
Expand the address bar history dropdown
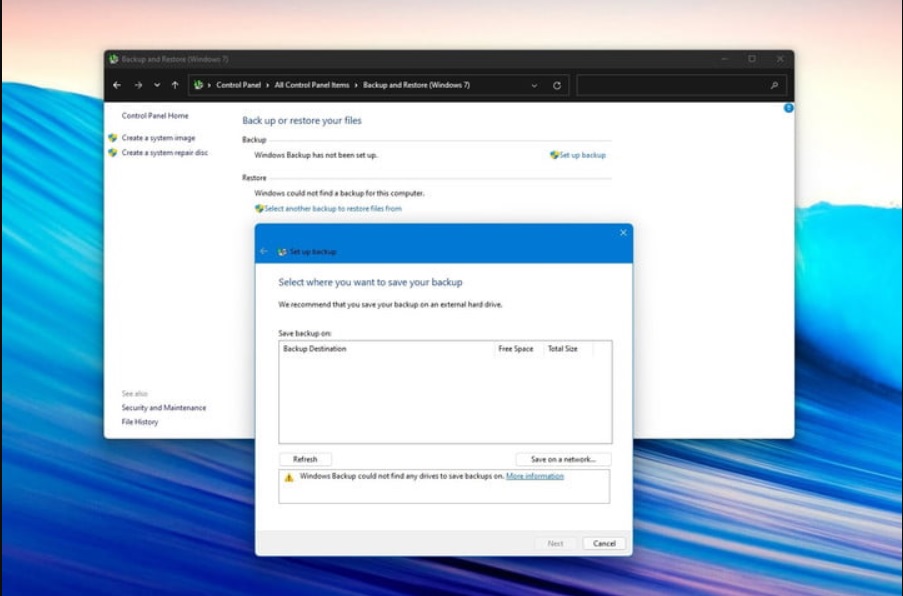click(534, 86)
